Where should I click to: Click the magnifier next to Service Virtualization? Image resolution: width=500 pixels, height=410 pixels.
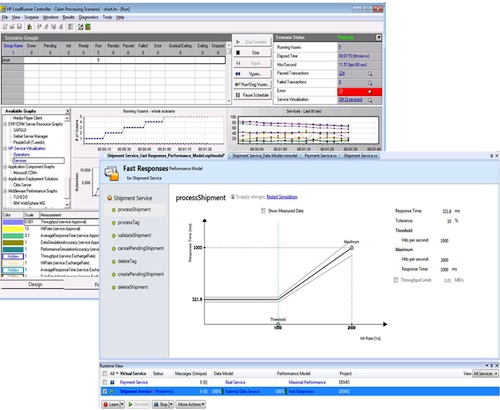[x=370, y=100]
